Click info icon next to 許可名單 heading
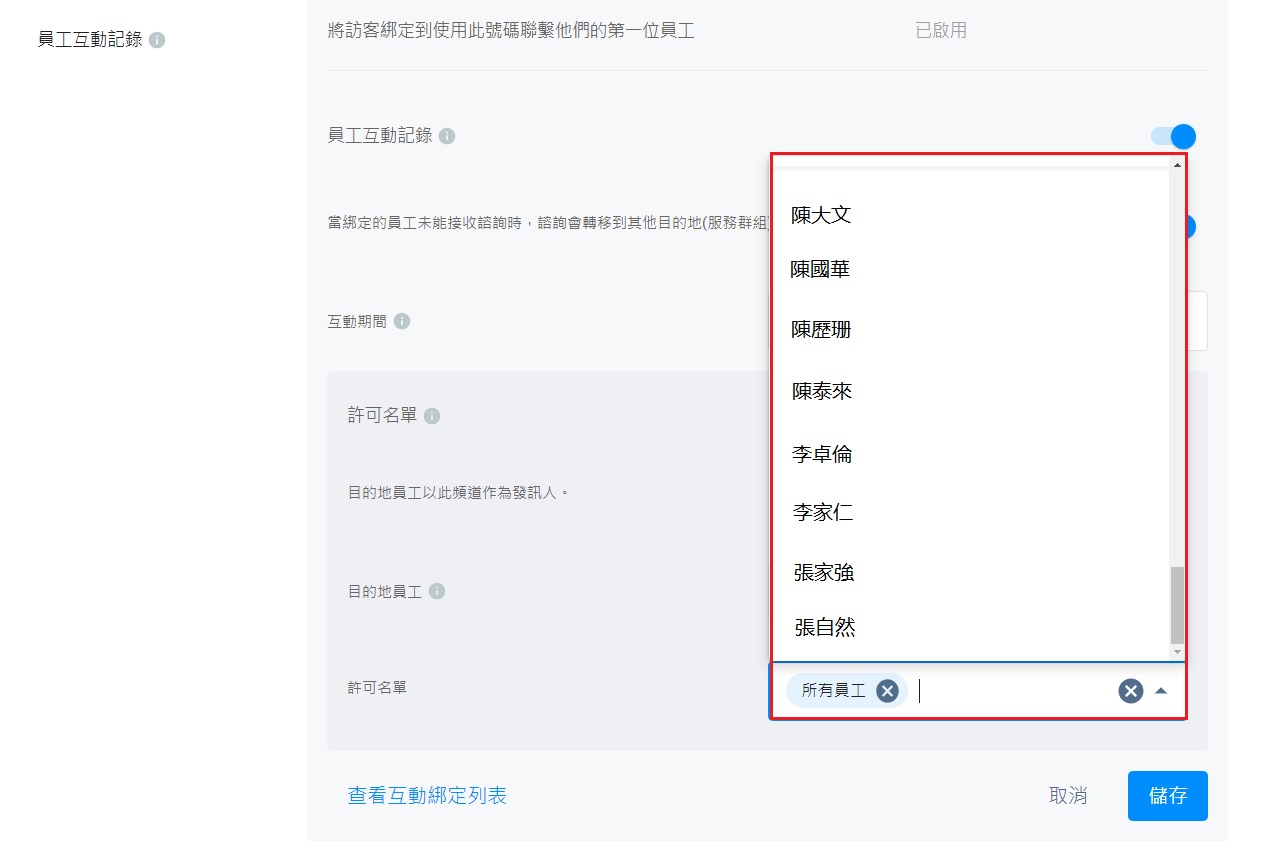This screenshot has width=1263, height=849. 431,416
